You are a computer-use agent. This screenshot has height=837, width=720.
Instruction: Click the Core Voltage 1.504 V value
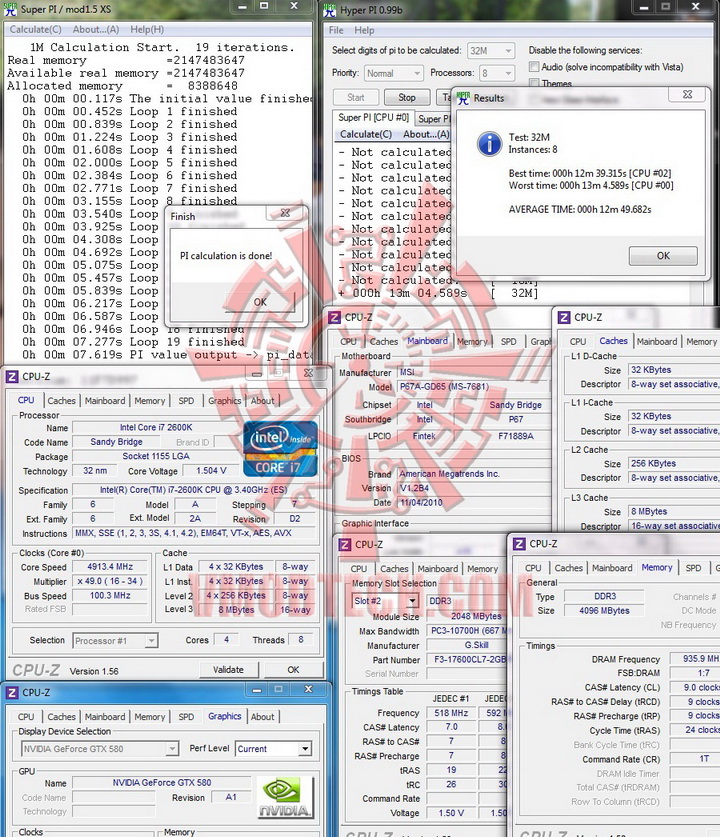(211, 470)
